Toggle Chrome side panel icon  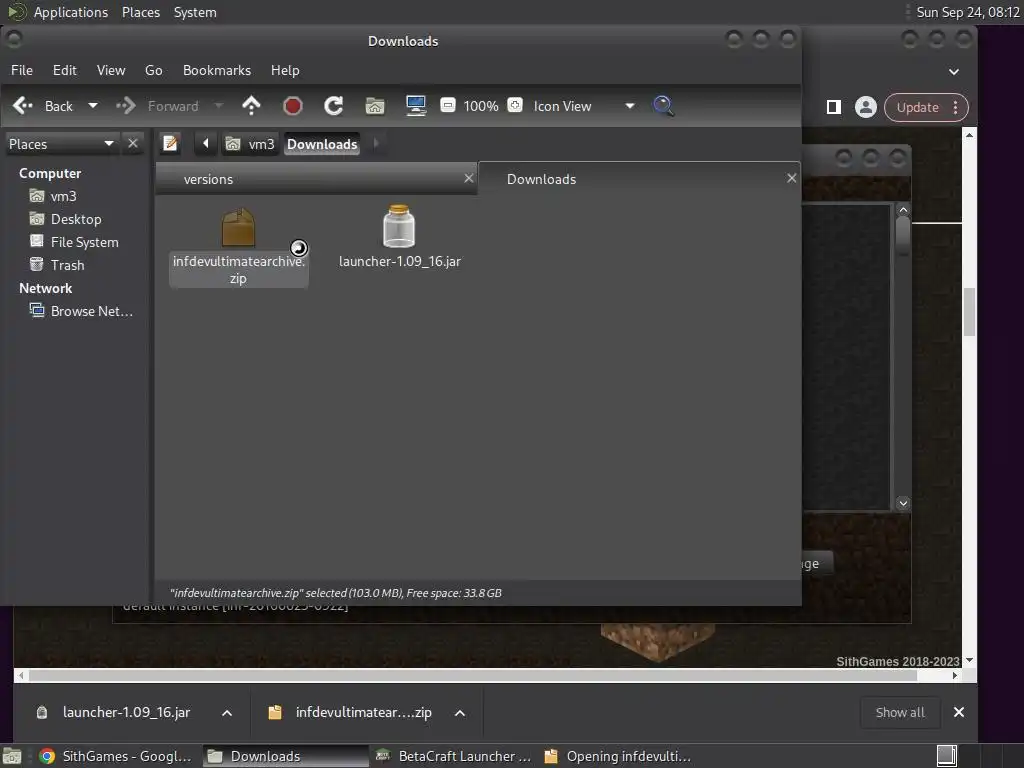tap(834, 107)
